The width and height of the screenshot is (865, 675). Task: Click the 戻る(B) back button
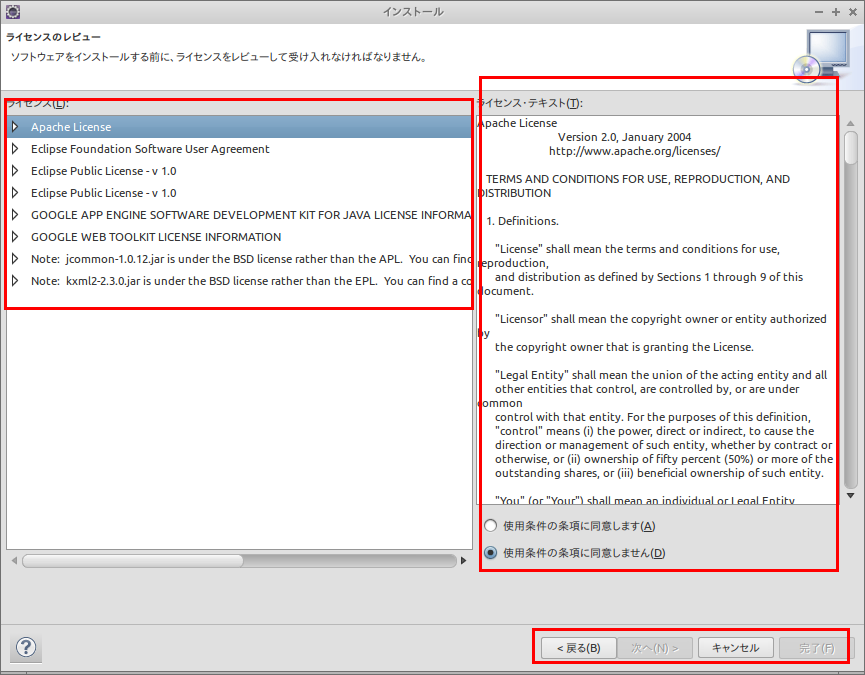point(578,648)
